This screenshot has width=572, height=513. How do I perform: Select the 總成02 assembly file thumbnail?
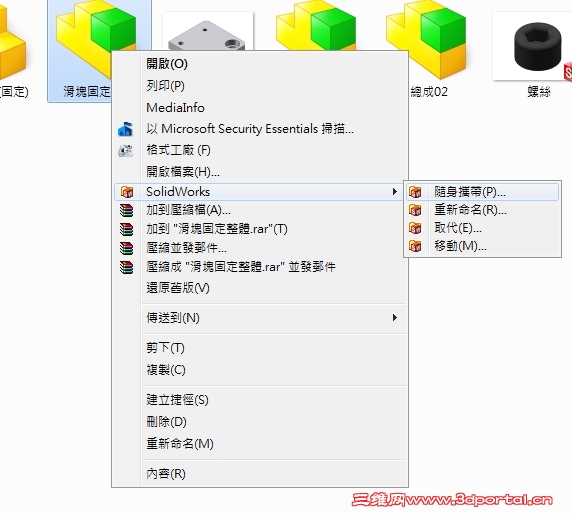(x=427, y=49)
